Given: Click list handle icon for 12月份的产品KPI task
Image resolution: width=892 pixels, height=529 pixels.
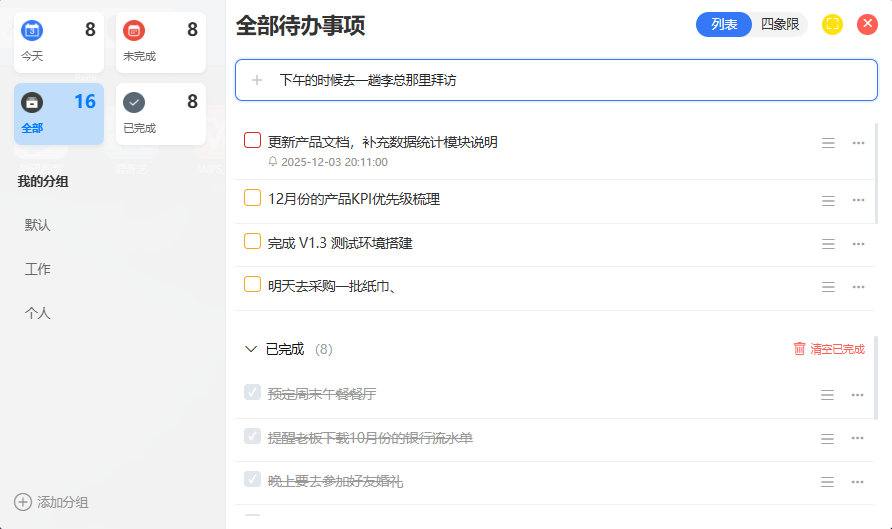Looking at the screenshot, I should coord(828,200).
